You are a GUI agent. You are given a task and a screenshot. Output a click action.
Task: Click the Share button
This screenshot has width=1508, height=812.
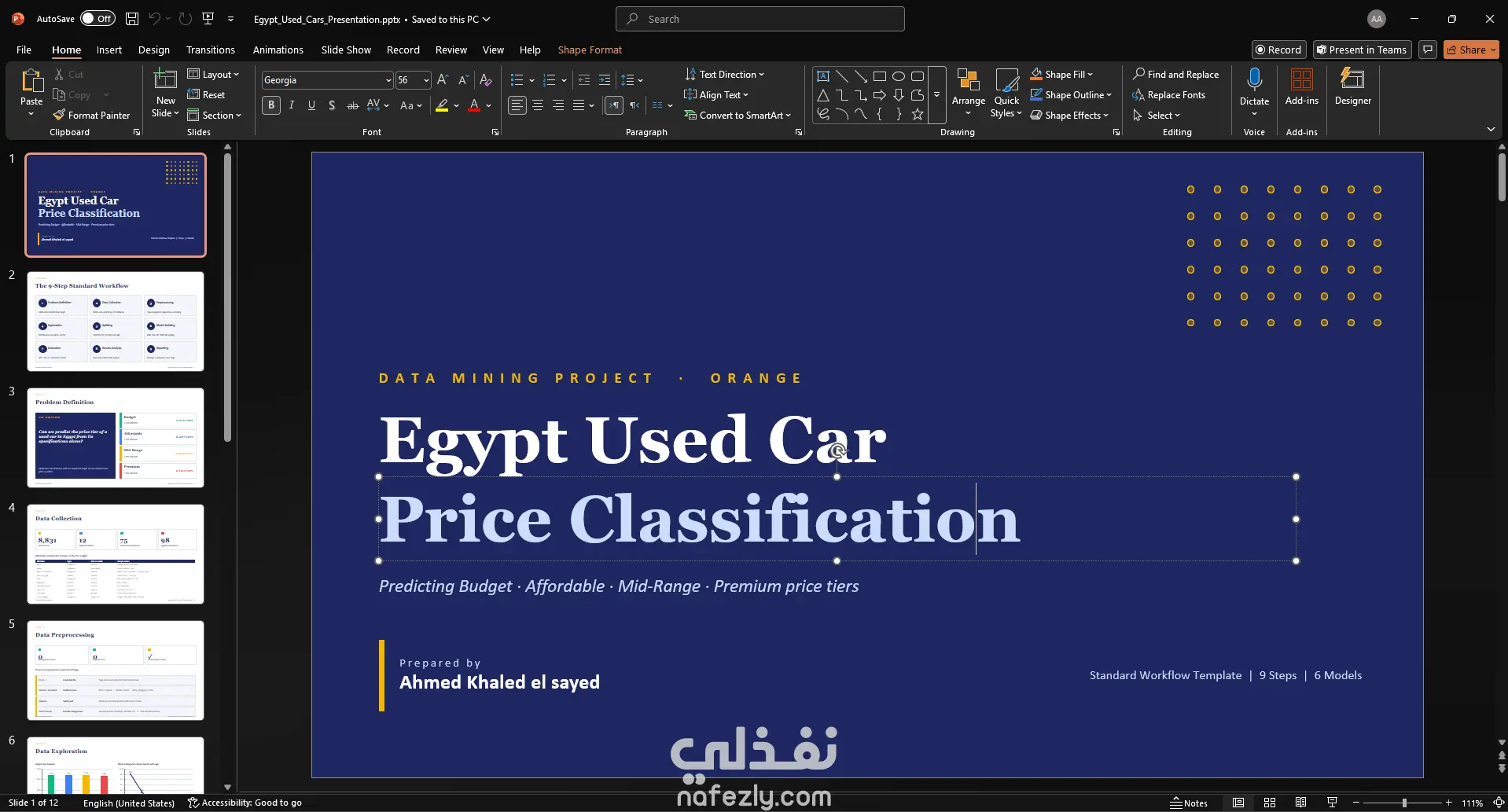1471,50
